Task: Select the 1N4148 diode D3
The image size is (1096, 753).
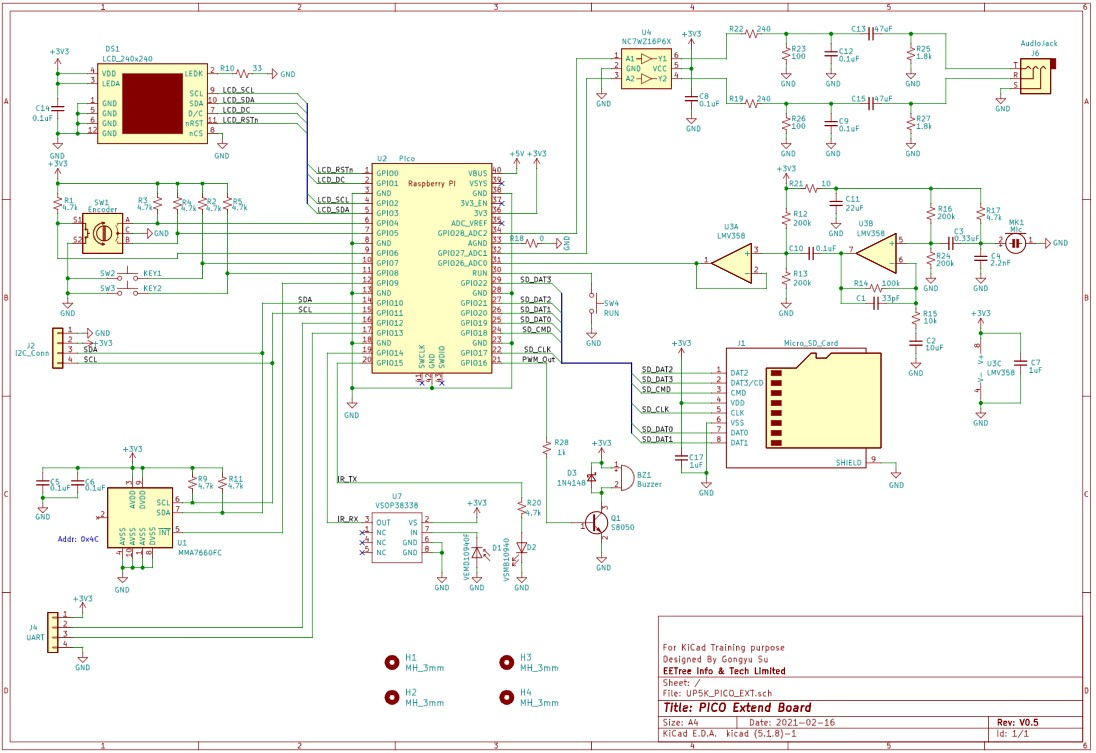Action: point(591,478)
